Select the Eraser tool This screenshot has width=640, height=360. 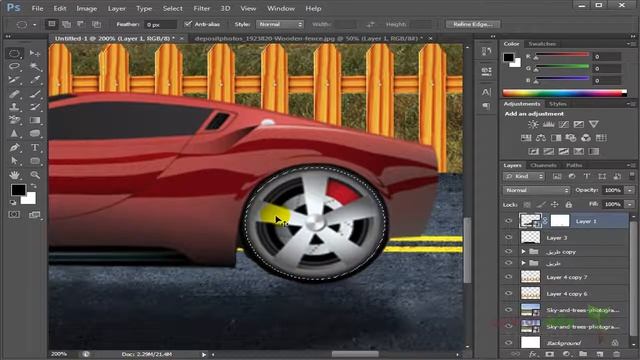pyautogui.click(x=14, y=120)
